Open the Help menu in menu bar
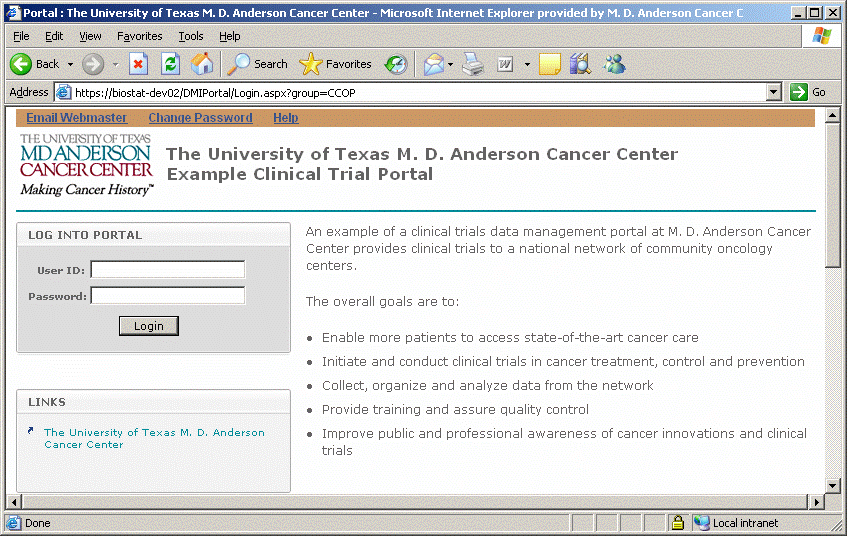Image resolution: width=847 pixels, height=536 pixels. (x=230, y=36)
